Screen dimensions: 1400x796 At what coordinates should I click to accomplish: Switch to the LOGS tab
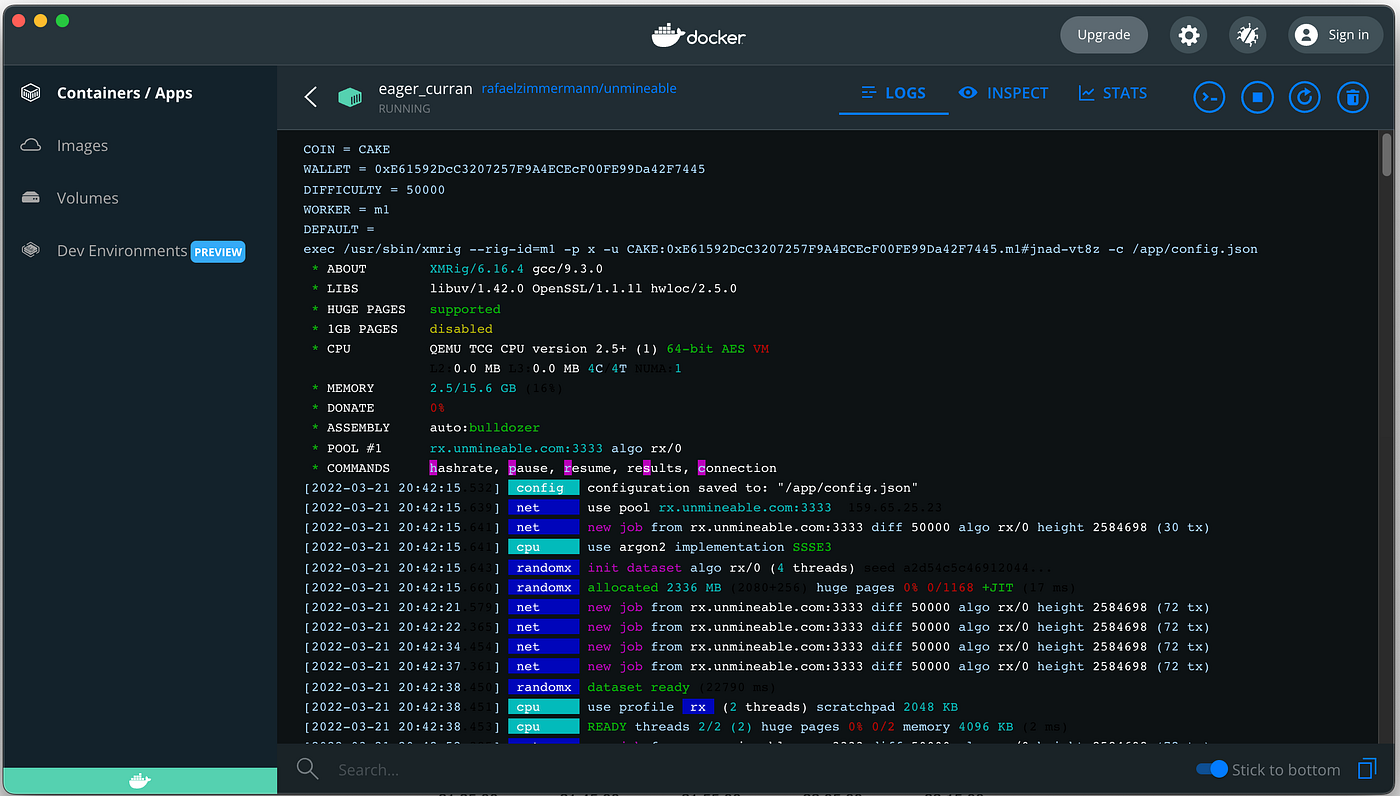click(x=893, y=93)
